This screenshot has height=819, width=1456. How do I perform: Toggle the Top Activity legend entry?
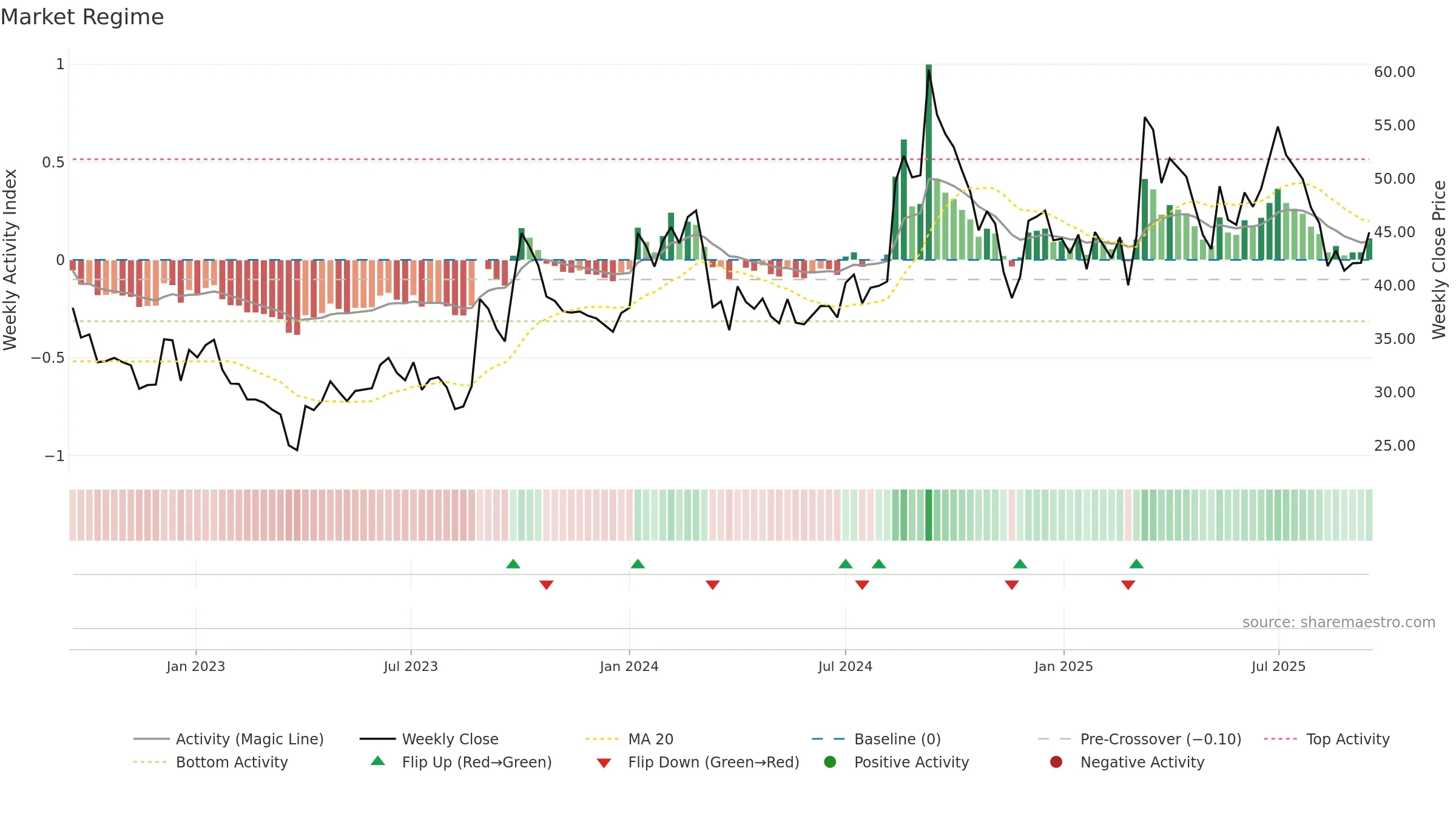point(1327,739)
